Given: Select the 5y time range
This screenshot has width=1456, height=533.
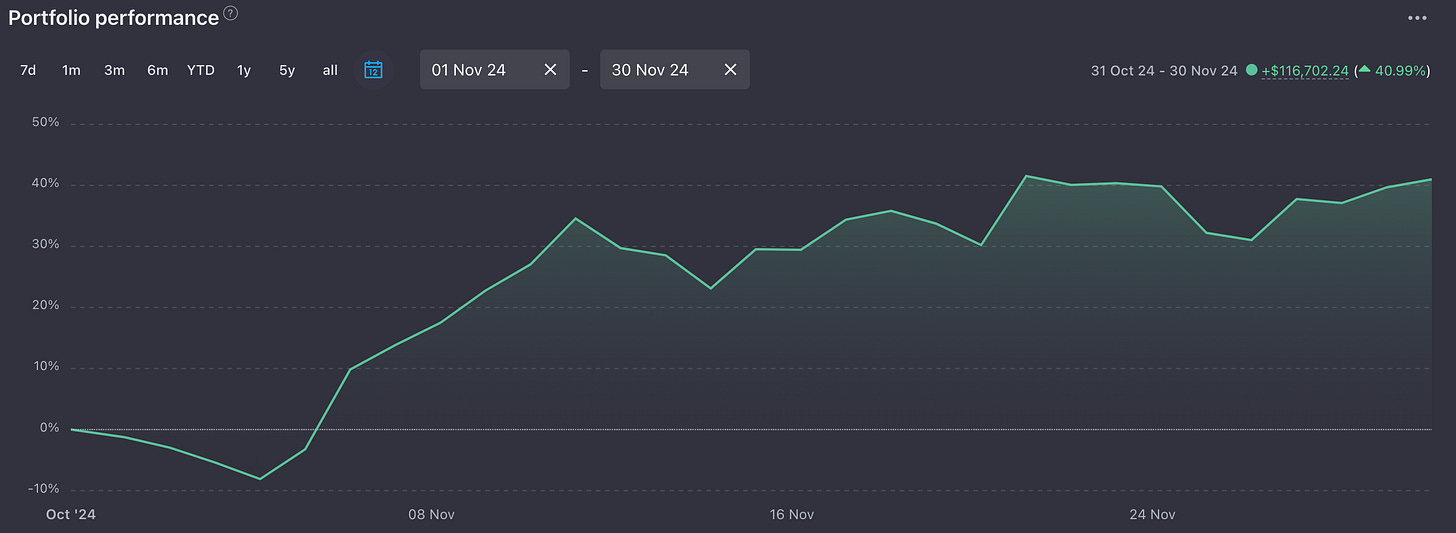Looking at the screenshot, I should (x=287, y=70).
